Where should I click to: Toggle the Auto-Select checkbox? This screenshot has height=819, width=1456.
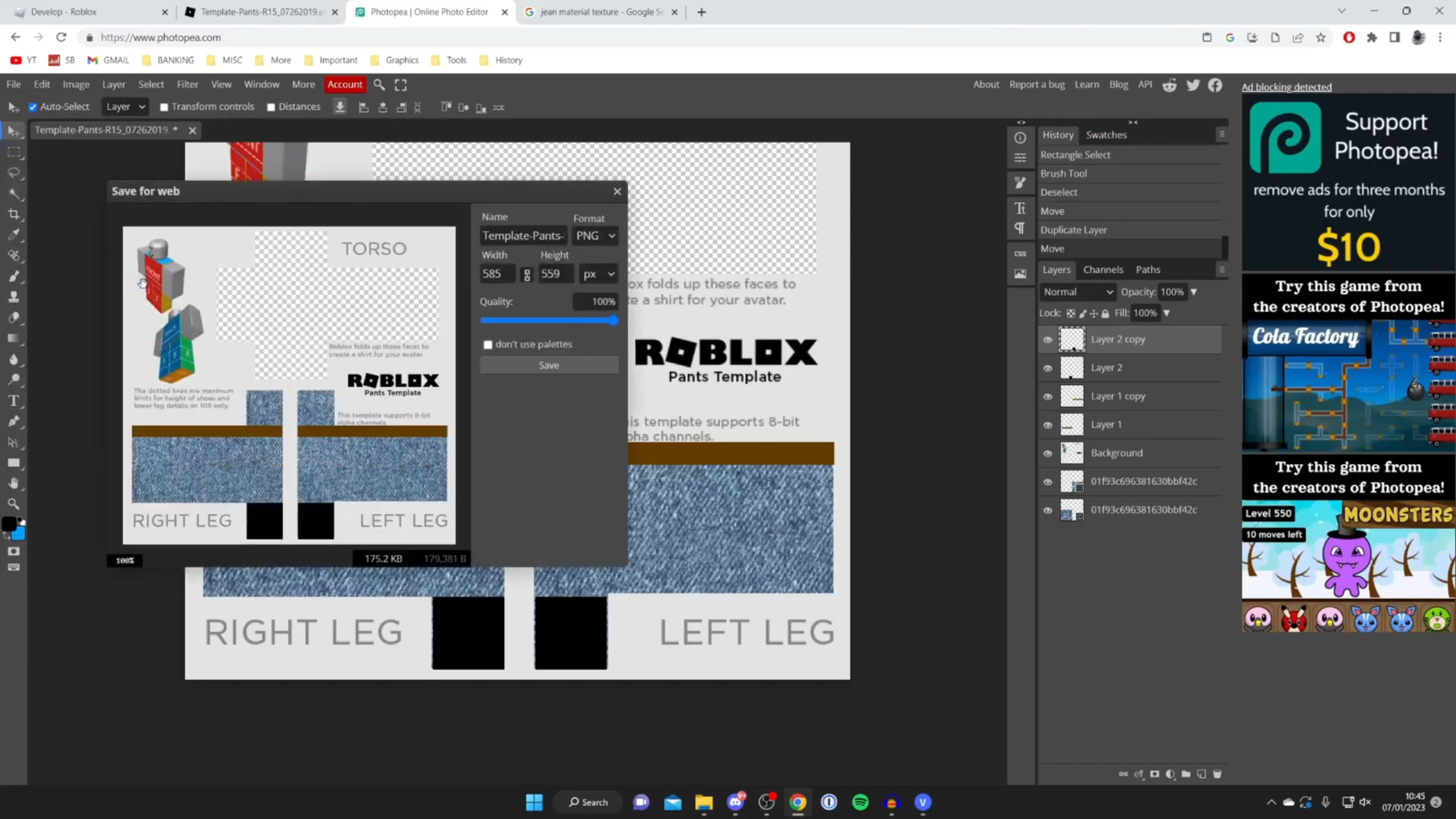pyautogui.click(x=33, y=106)
